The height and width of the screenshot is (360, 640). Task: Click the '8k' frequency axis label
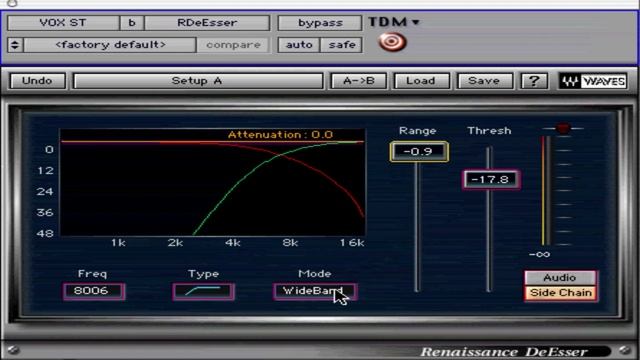[x=290, y=243]
